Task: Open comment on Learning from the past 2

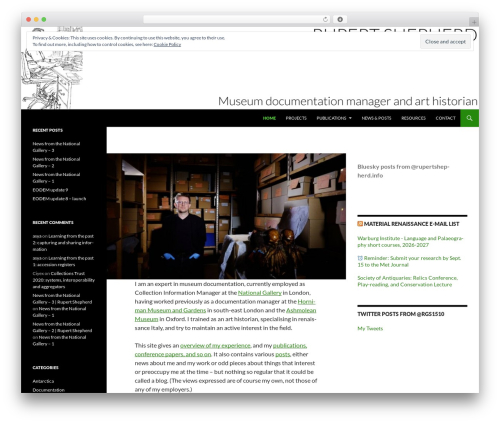Action: click(x=63, y=243)
